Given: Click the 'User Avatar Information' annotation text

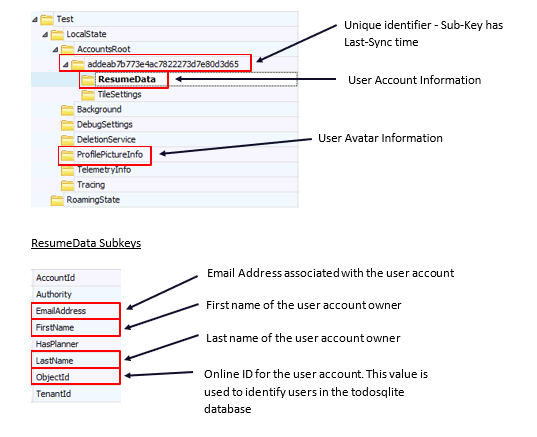Looking at the screenshot, I should (380, 138).
